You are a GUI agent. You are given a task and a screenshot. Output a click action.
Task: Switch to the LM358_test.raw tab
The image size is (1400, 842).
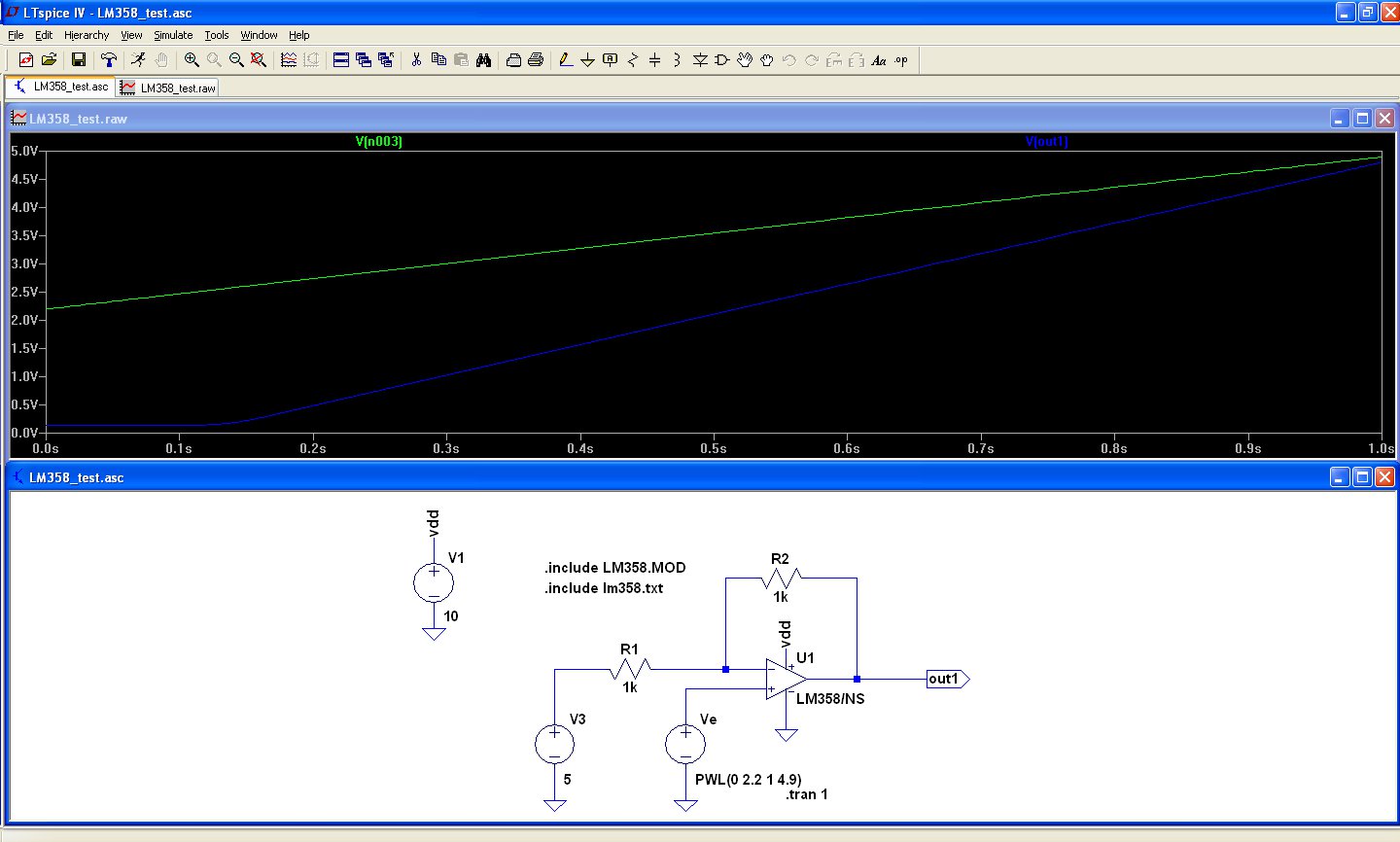(x=169, y=88)
